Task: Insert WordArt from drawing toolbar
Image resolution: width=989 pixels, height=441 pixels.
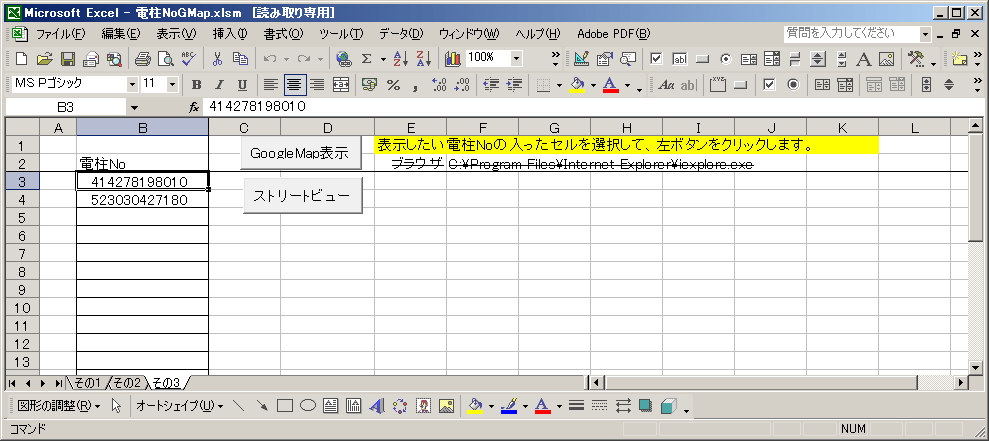Action: 377,406
